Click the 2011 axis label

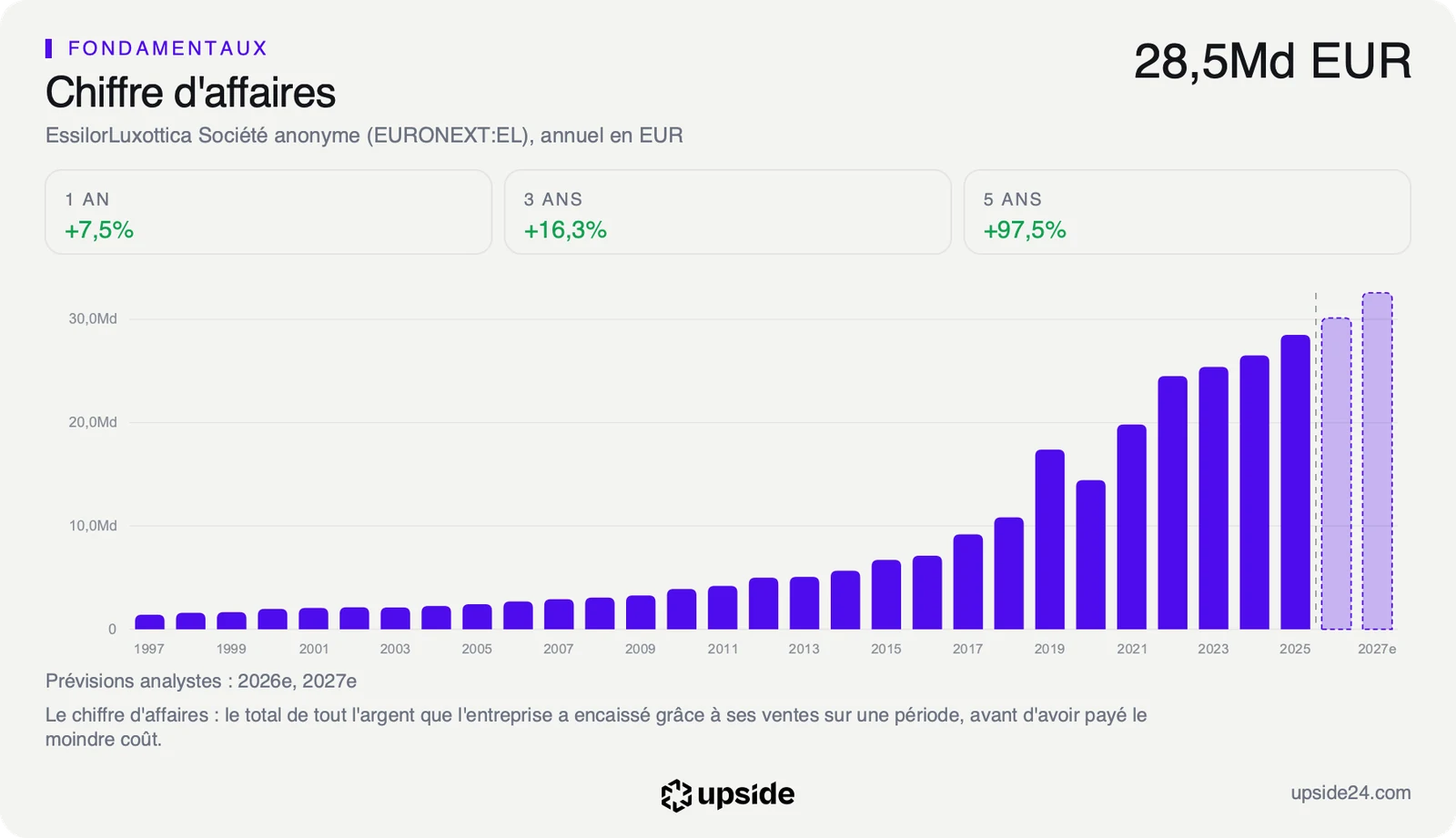(723, 649)
